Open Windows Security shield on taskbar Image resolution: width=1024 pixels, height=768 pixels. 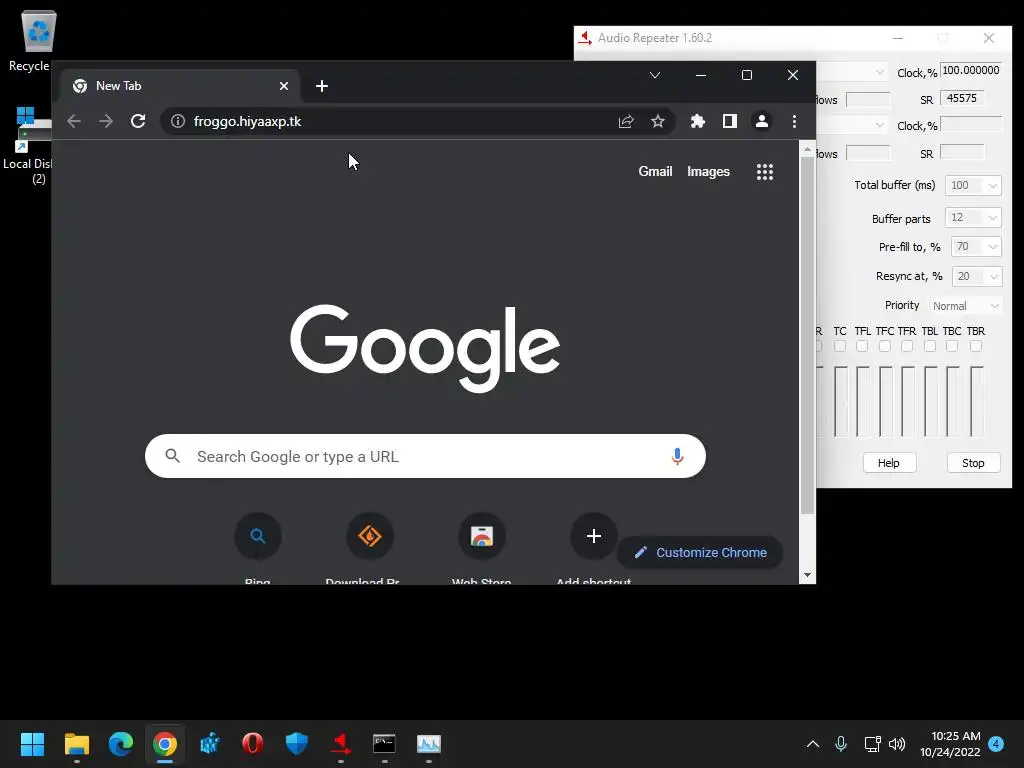[296, 744]
